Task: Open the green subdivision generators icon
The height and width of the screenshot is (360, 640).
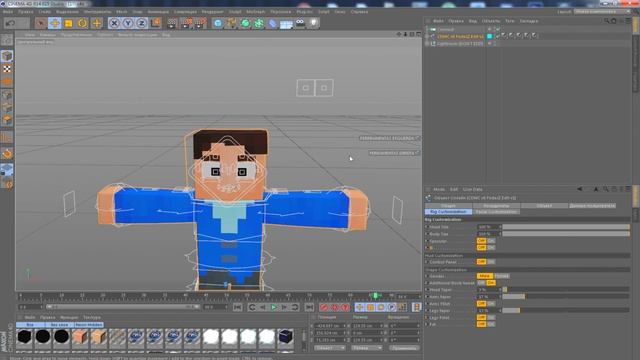Action: (x=245, y=23)
